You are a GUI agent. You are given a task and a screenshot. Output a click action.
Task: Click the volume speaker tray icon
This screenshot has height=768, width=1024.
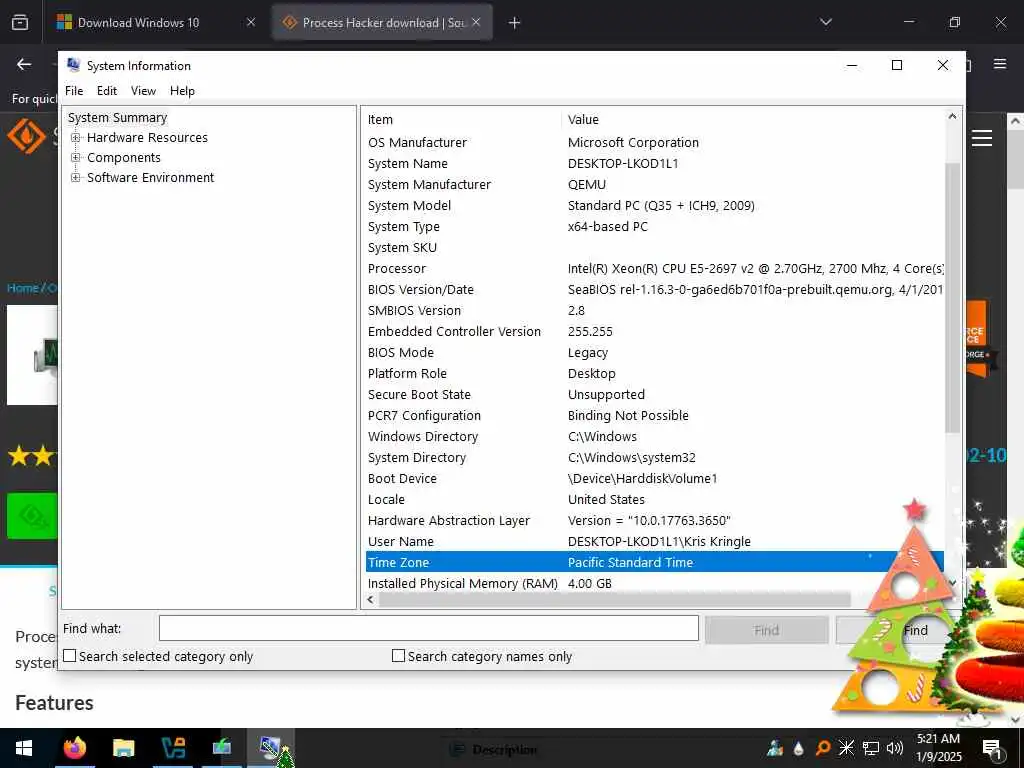(x=895, y=748)
